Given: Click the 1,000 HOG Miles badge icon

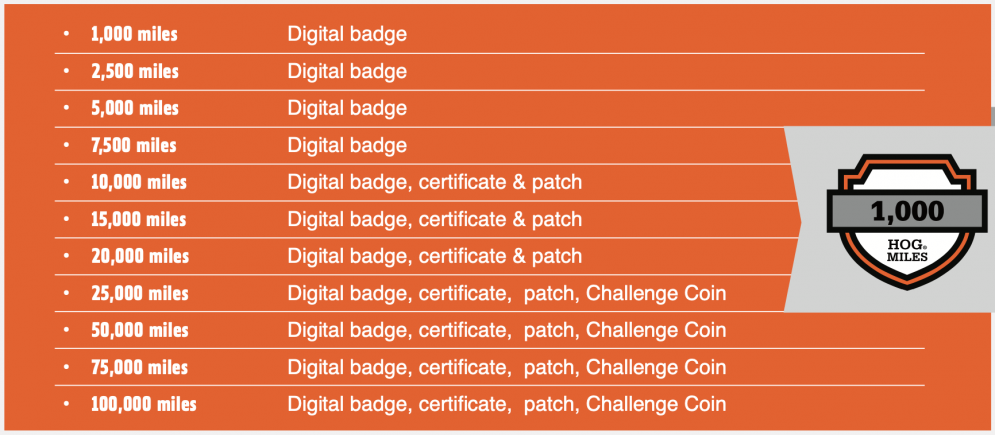Looking at the screenshot, I should 907,221.
